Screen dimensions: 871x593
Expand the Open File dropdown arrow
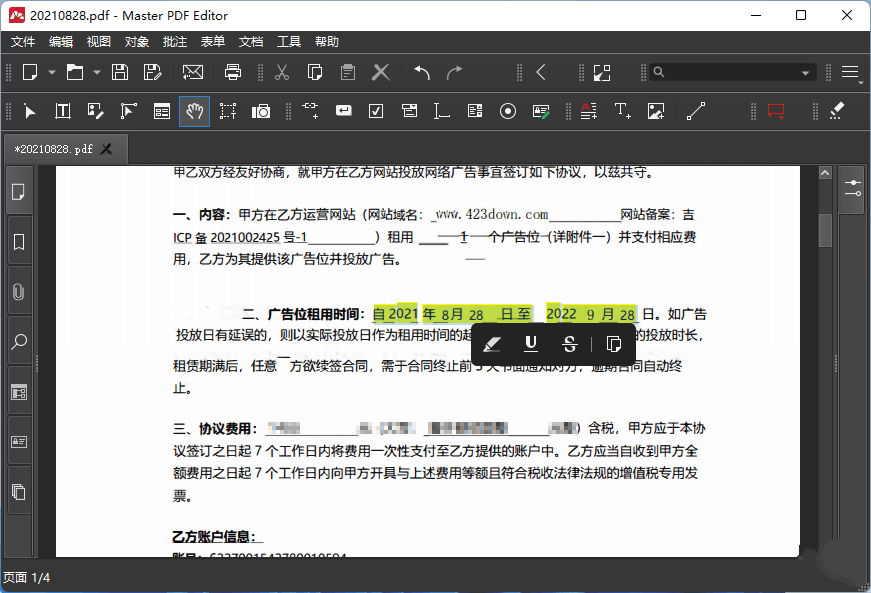coord(95,72)
